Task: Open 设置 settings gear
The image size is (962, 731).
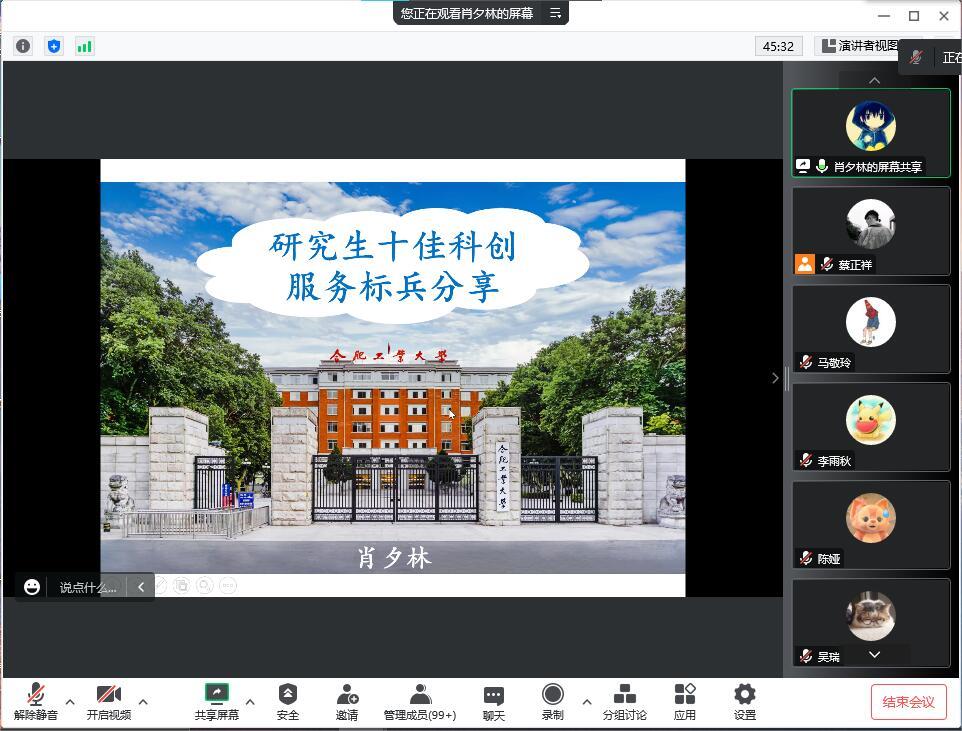Action: pos(745,702)
